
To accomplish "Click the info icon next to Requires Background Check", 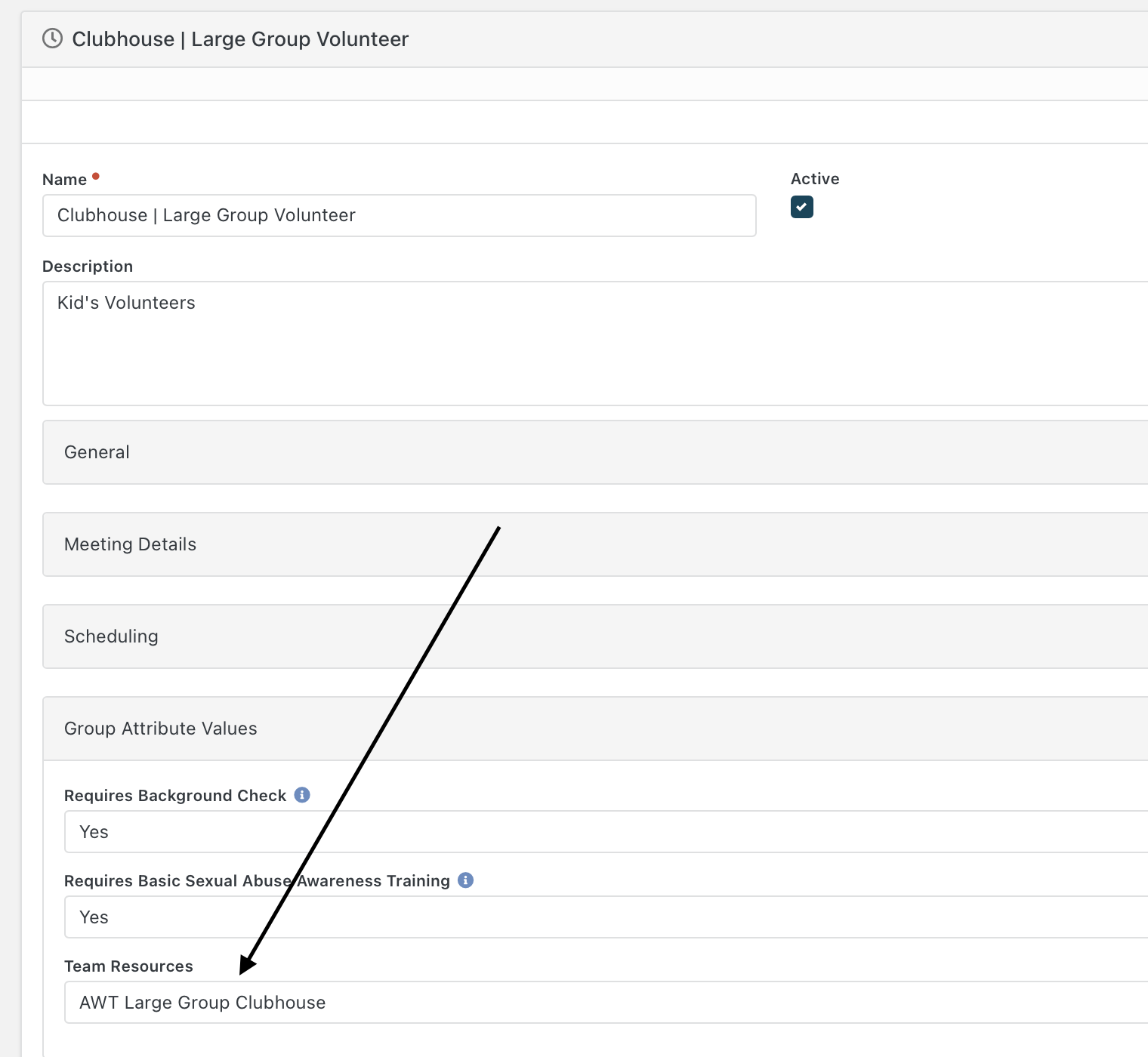I will point(302,795).
